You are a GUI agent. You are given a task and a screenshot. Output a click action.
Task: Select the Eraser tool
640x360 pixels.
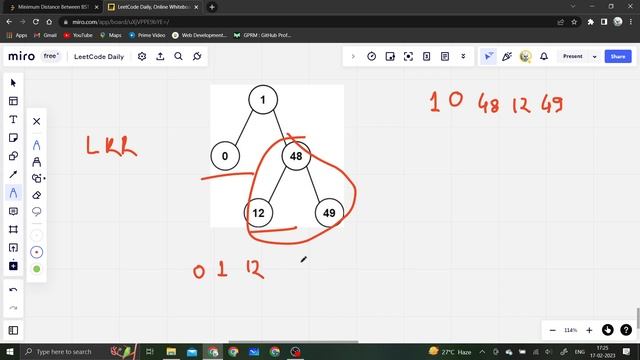click(x=36, y=195)
